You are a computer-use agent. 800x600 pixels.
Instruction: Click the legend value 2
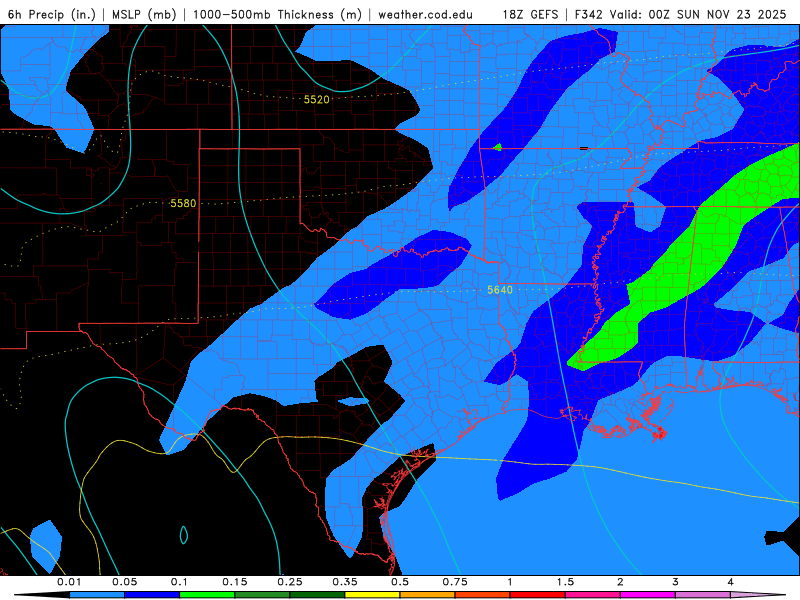[620, 582]
